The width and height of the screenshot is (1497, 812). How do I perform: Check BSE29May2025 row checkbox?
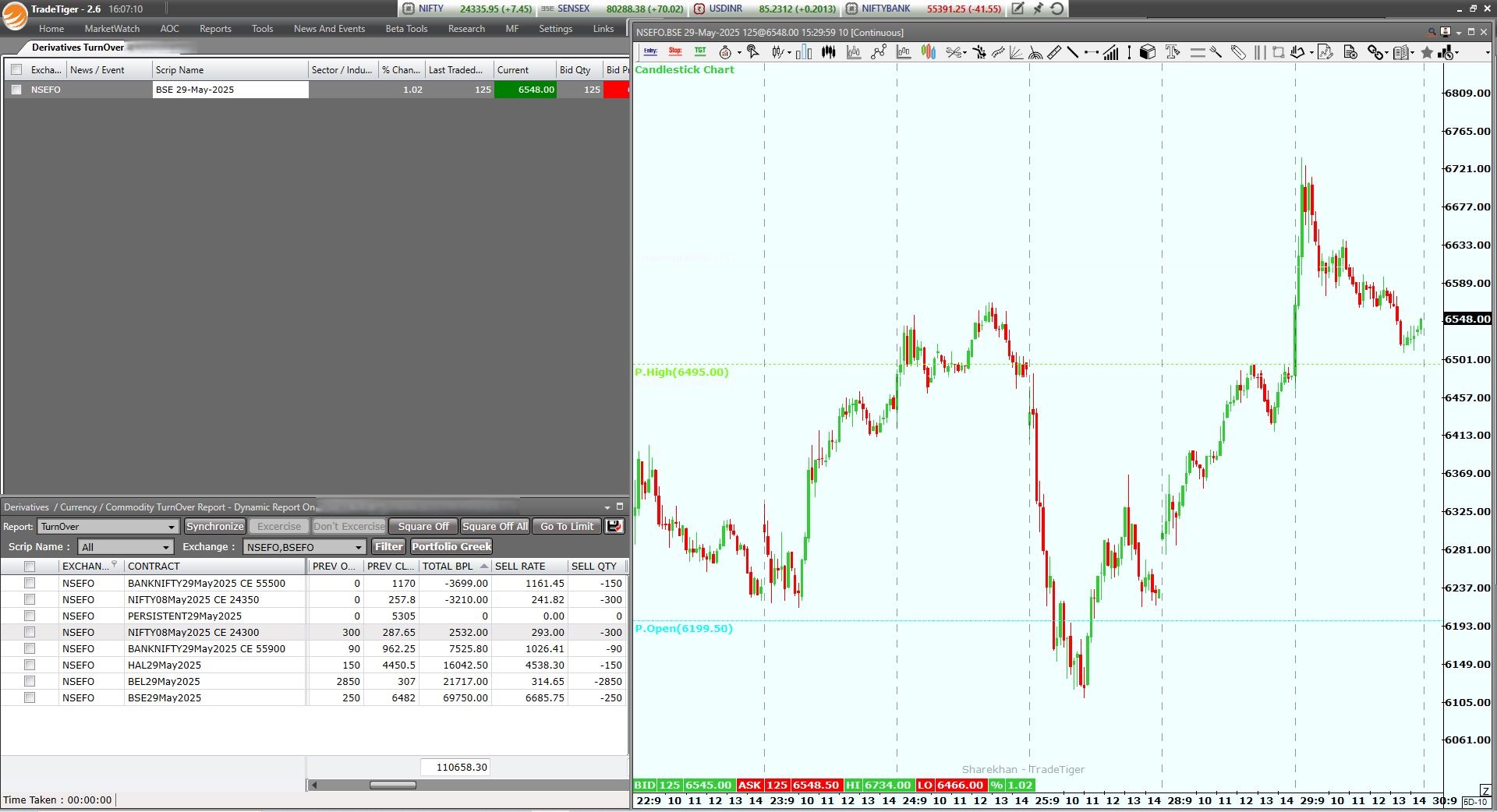pos(30,697)
